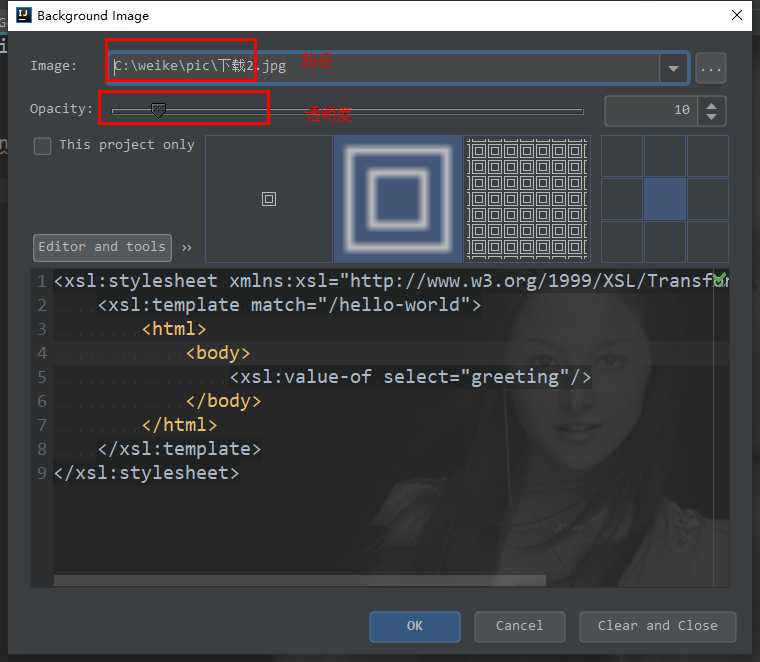
Task: Click the Opacity: label
Action: point(61,109)
